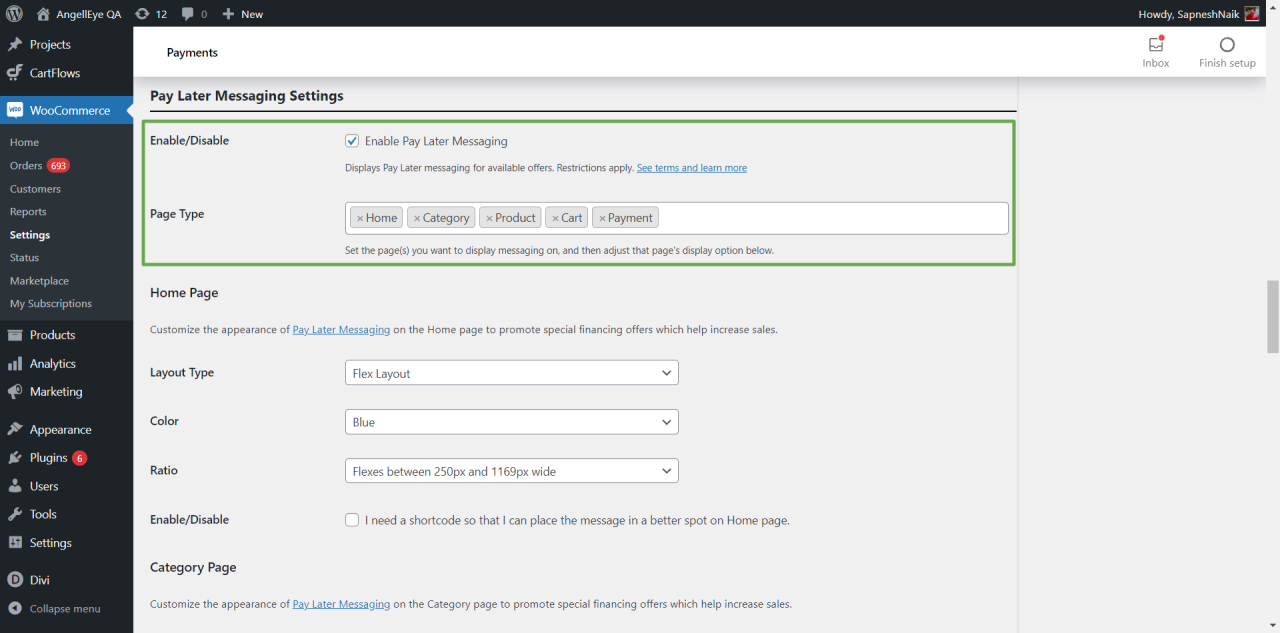The height and width of the screenshot is (633, 1280).
Task: Expand the Color dropdown set to Blue
Action: [511, 422]
